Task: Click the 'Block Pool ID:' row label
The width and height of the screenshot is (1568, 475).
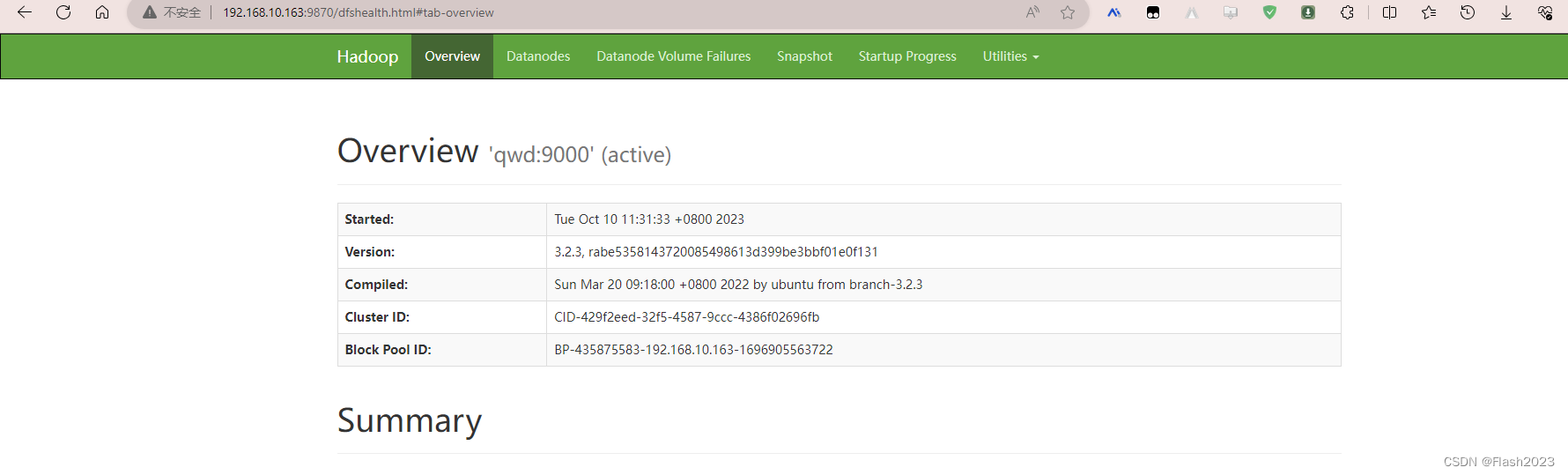Action: click(388, 350)
